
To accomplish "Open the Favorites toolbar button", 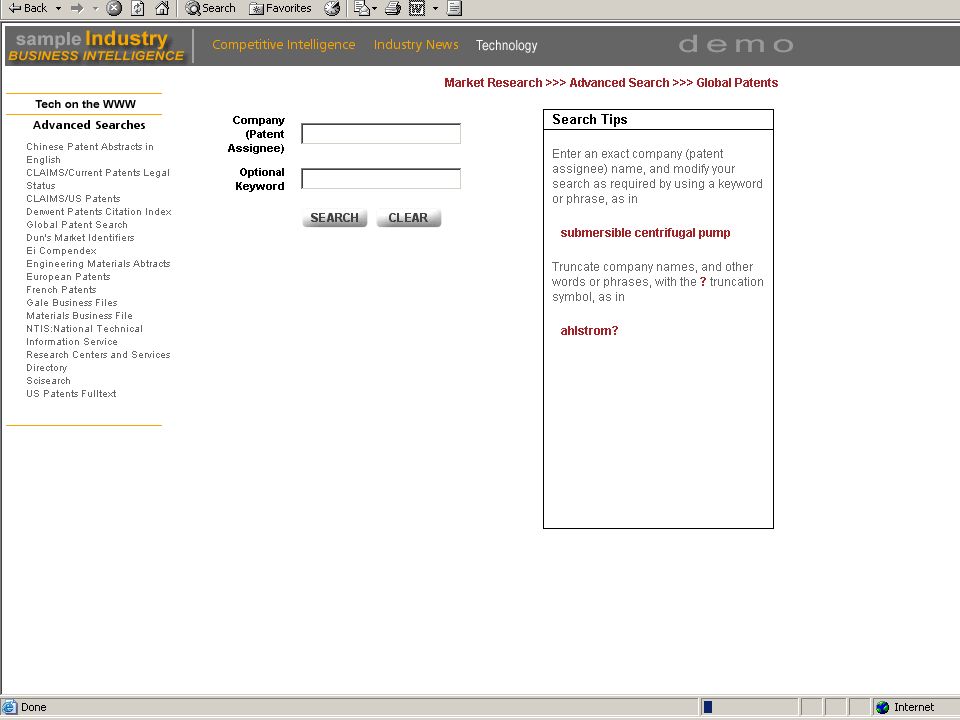I will point(280,8).
